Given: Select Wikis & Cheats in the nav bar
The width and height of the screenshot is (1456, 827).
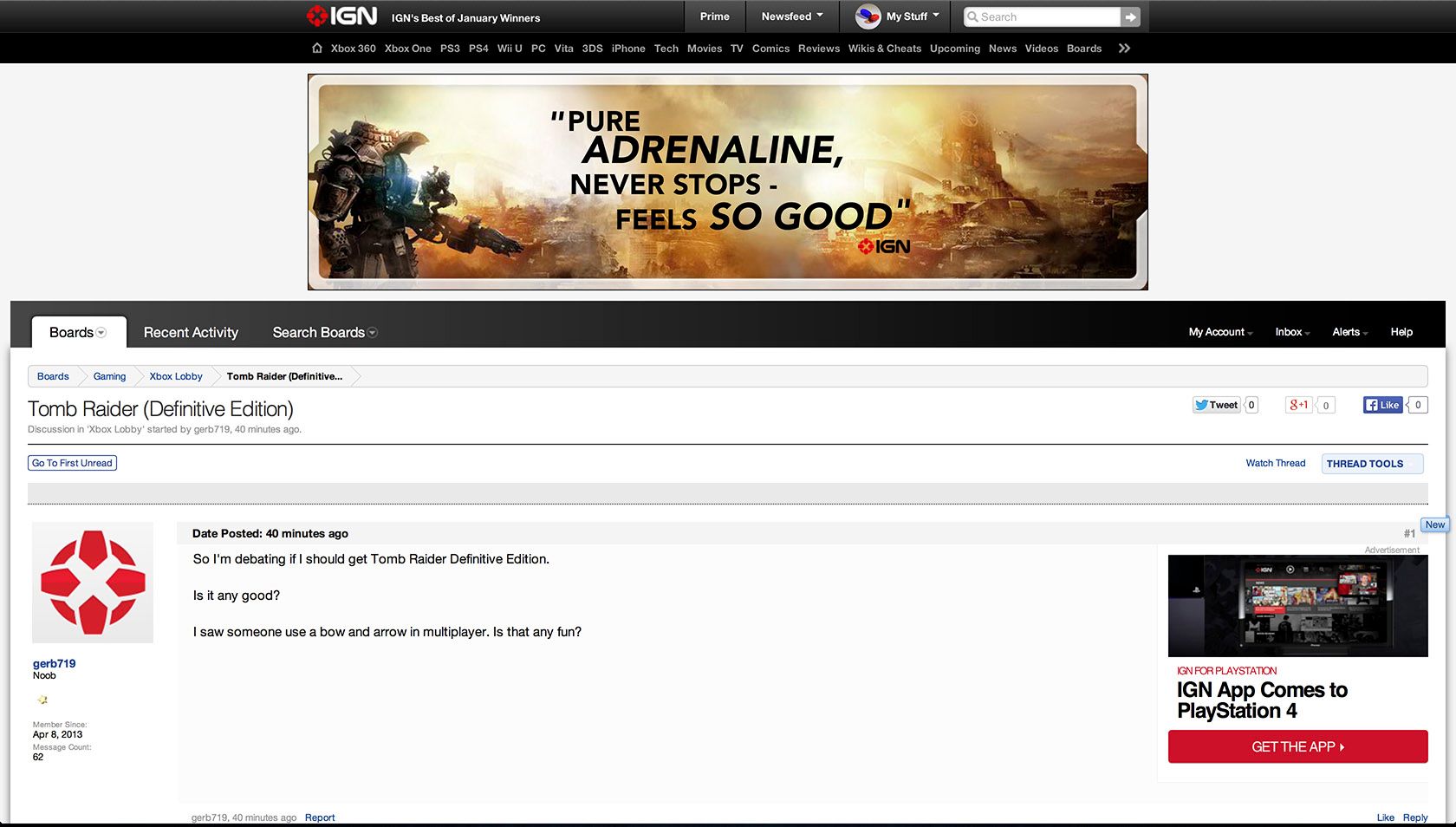Looking at the screenshot, I should [884, 49].
